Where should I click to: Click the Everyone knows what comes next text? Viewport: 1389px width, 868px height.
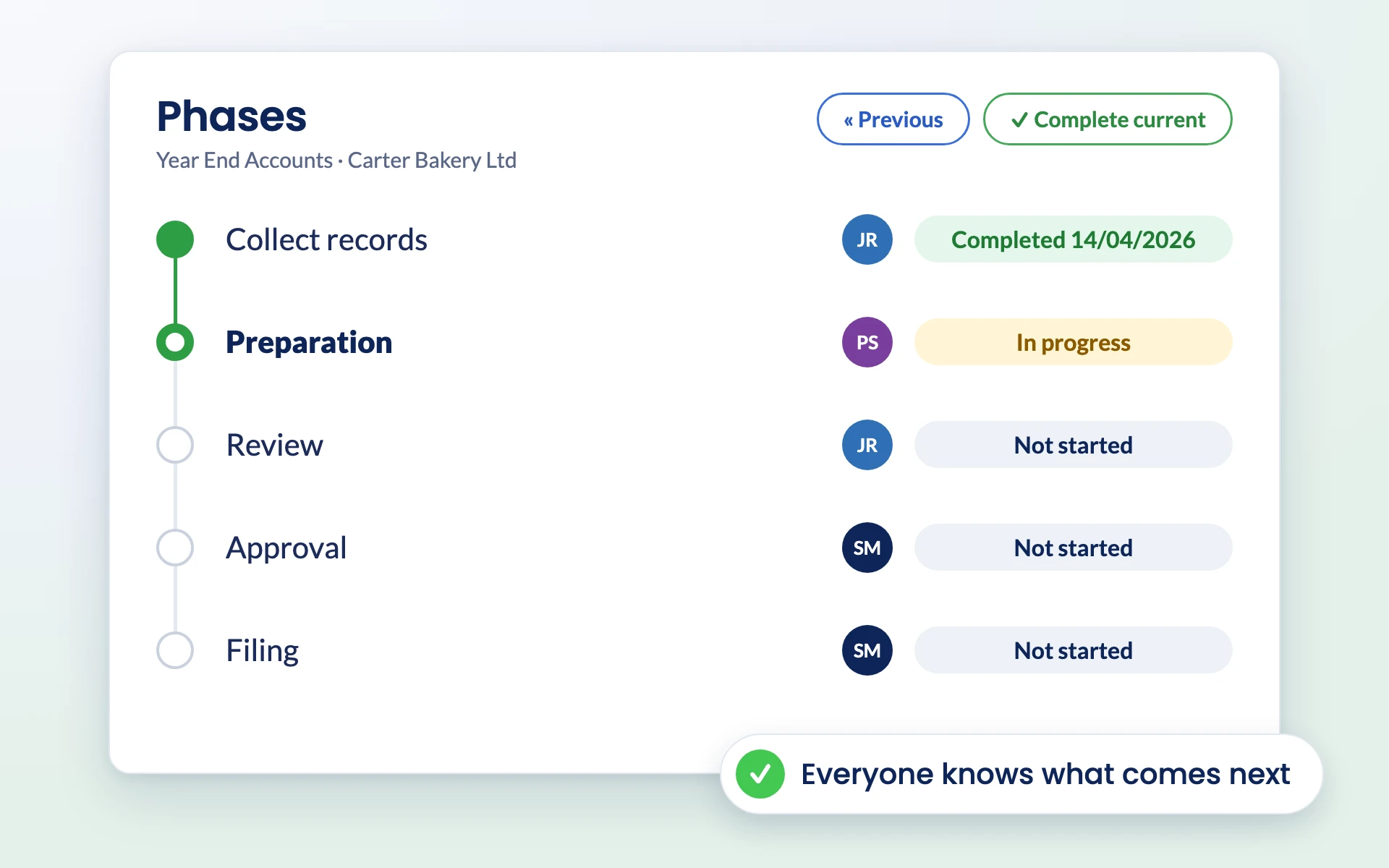(x=1045, y=774)
